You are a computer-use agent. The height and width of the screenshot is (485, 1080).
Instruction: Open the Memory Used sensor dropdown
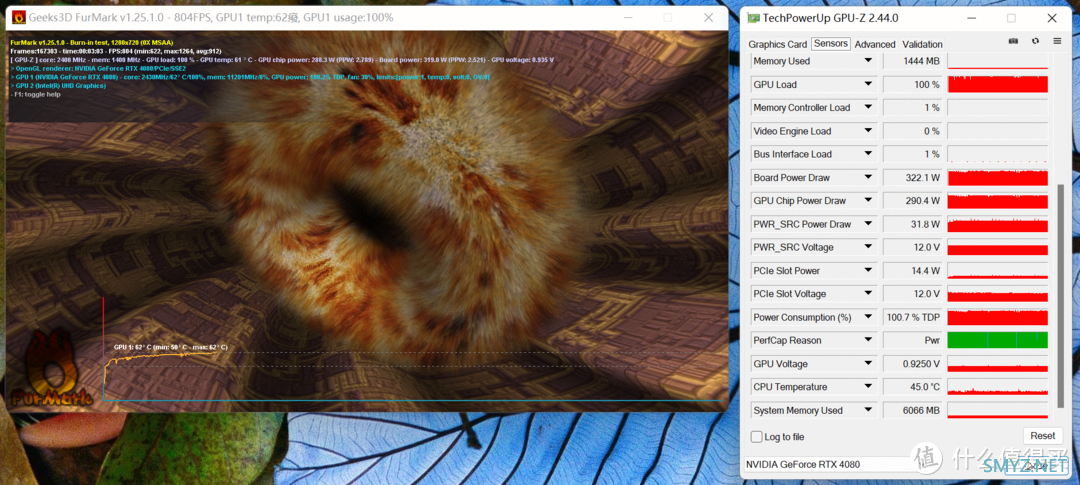click(869, 61)
